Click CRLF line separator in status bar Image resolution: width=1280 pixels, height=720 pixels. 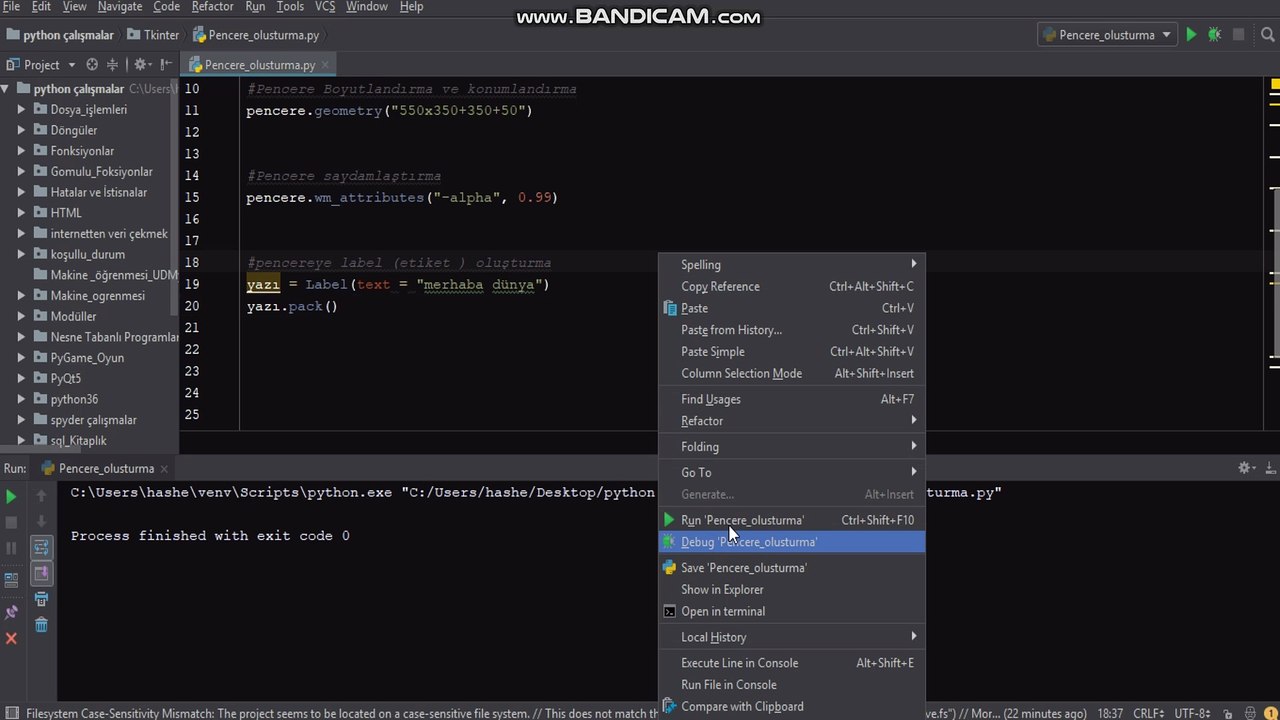tap(1146, 714)
